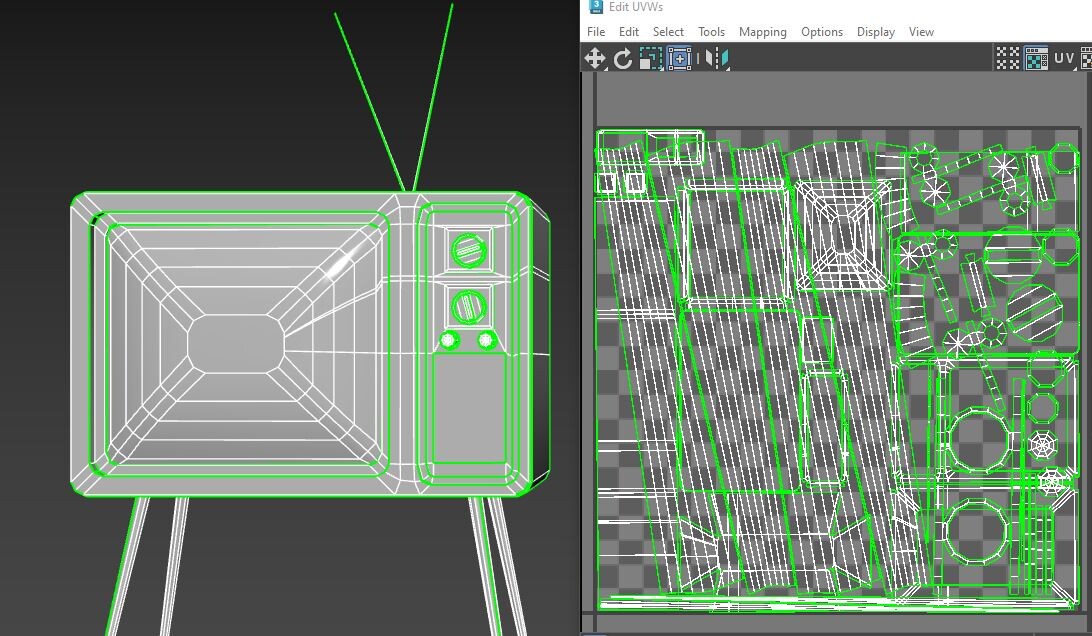This screenshot has height=636, width=1092.
Task: Select the Scale Selected Subobject tool
Action: tap(650, 58)
